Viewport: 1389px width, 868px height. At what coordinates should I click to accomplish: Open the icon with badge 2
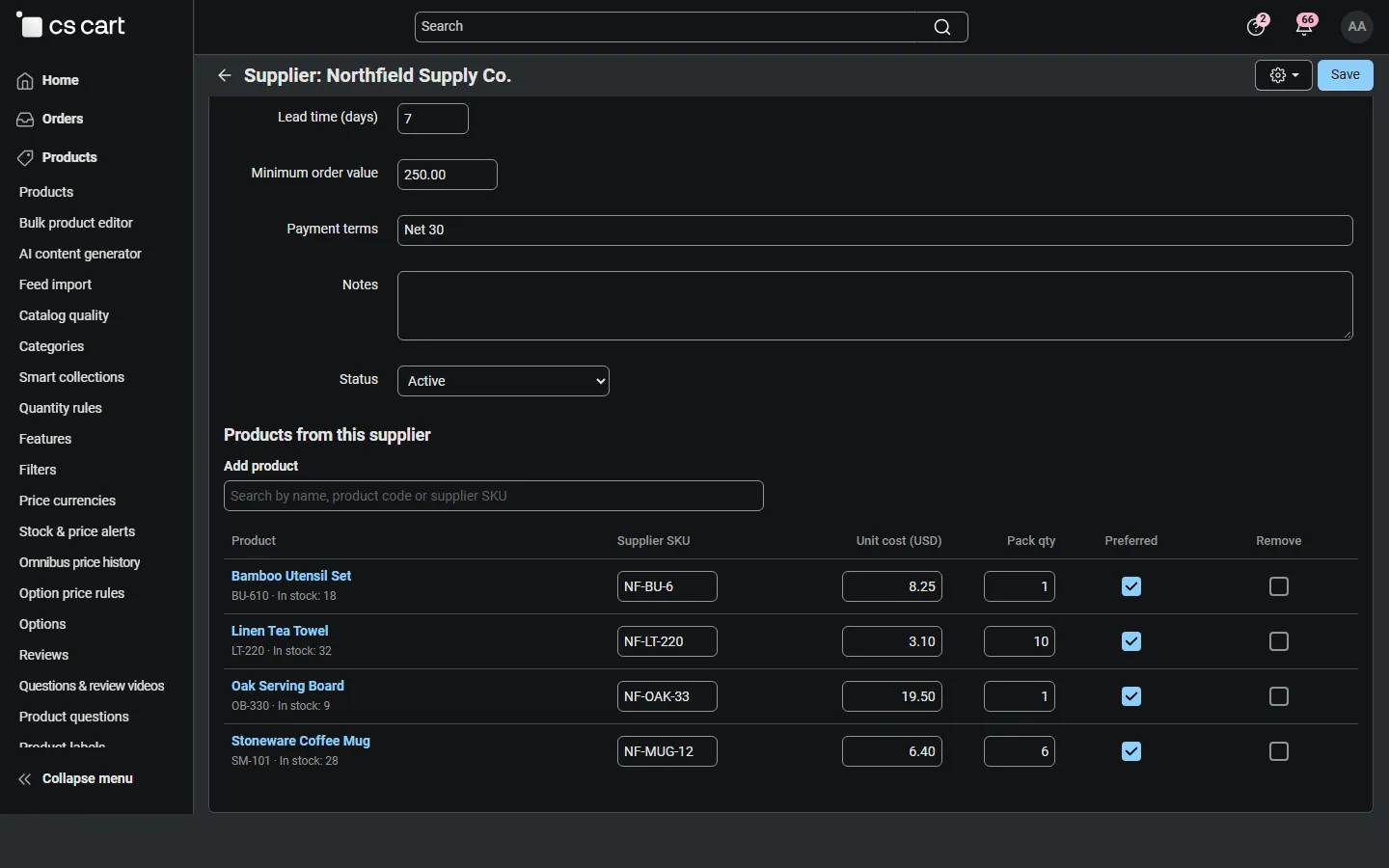pyautogui.click(x=1256, y=26)
